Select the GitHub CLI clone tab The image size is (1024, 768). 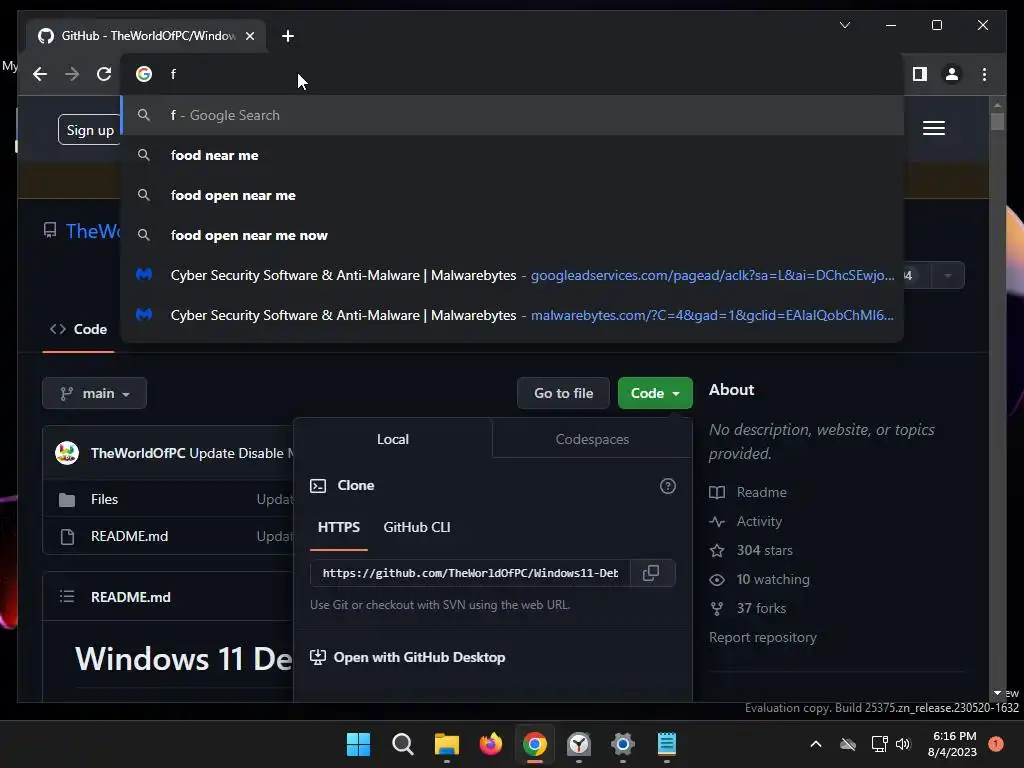pyautogui.click(x=417, y=527)
